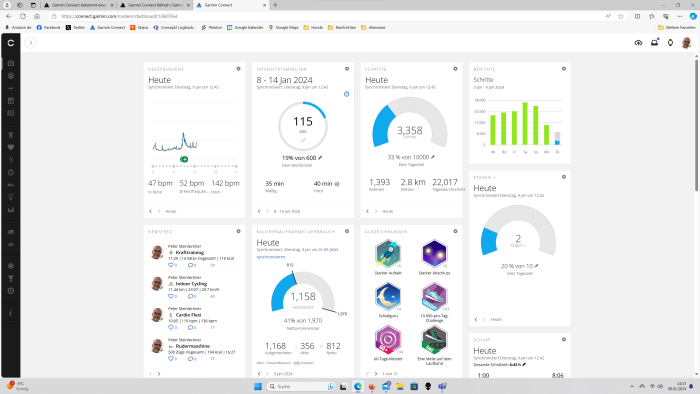Comment on the Krafttraining activity
The image size is (700, 394).
[x=191, y=265]
